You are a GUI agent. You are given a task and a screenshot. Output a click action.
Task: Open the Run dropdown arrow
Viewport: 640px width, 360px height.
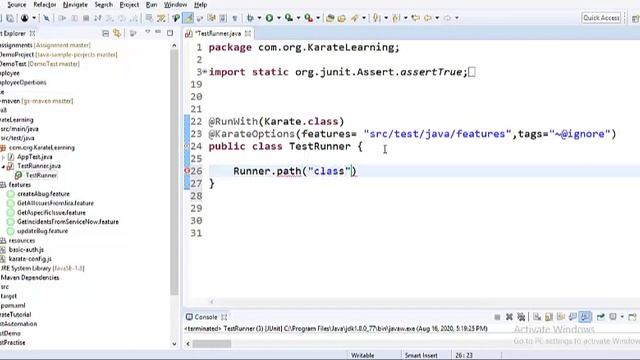(279, 18)
